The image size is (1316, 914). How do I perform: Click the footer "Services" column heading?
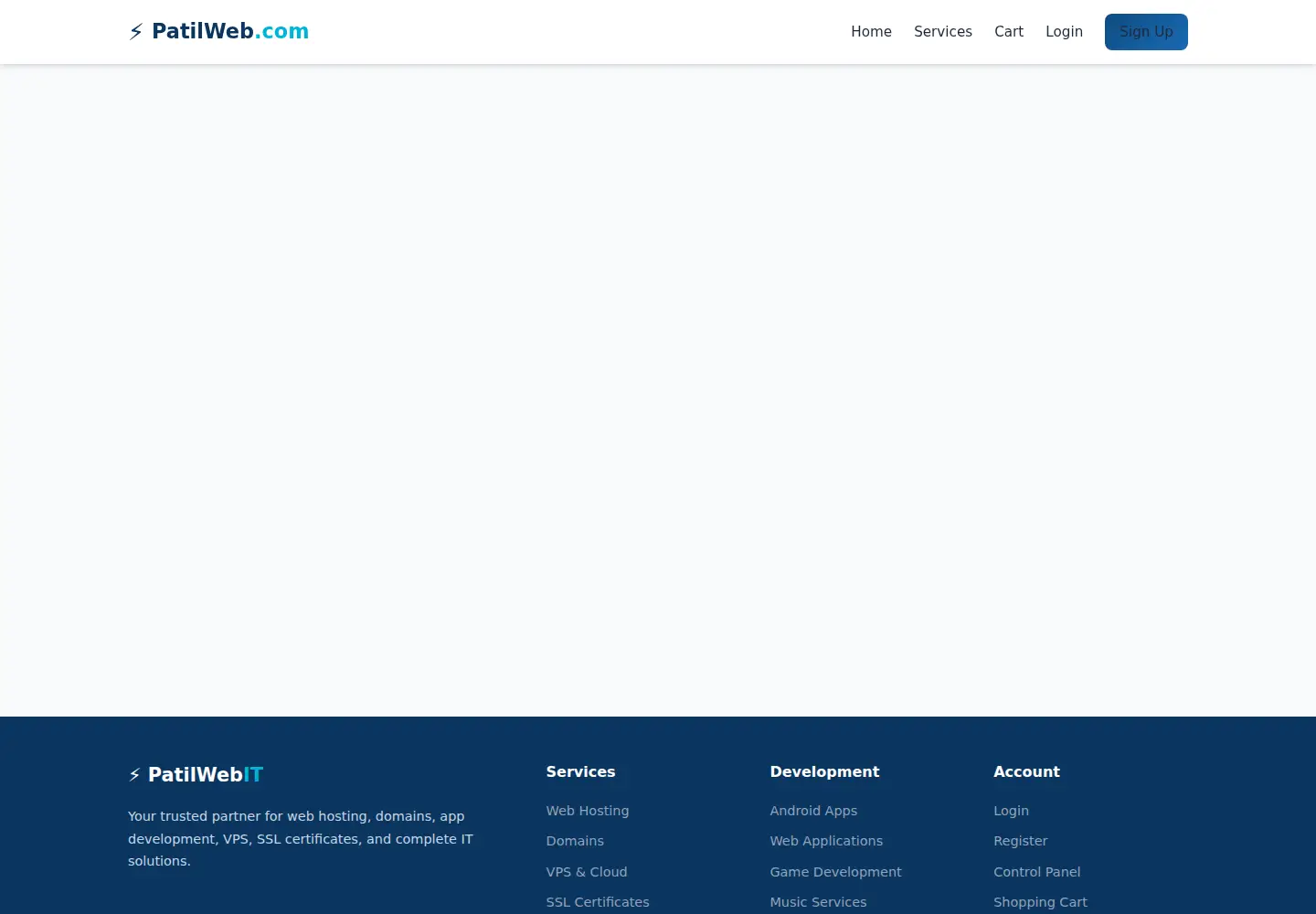(580, 772)
